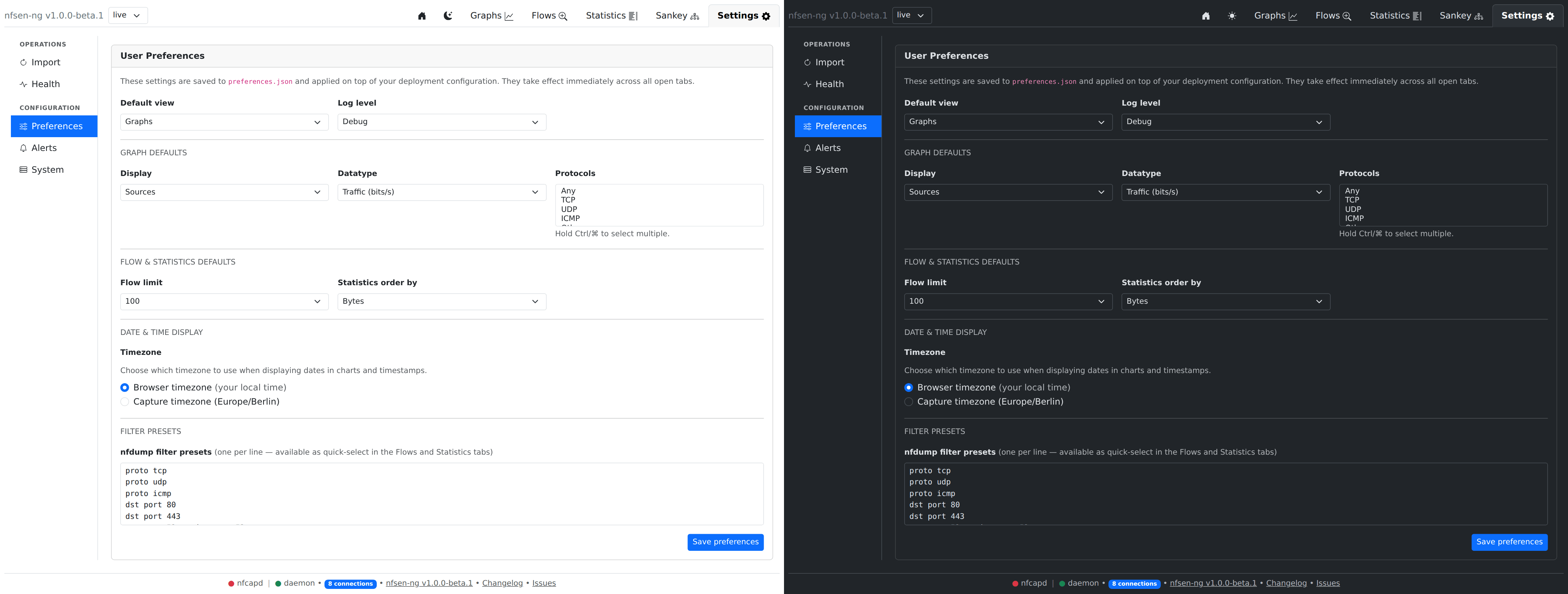1568x594 pixels.
Task: Open nfsen-ng v1.0.0-beta.1 footer link, dark panel
Action: pyautogui.click(x=1213, y=583)
